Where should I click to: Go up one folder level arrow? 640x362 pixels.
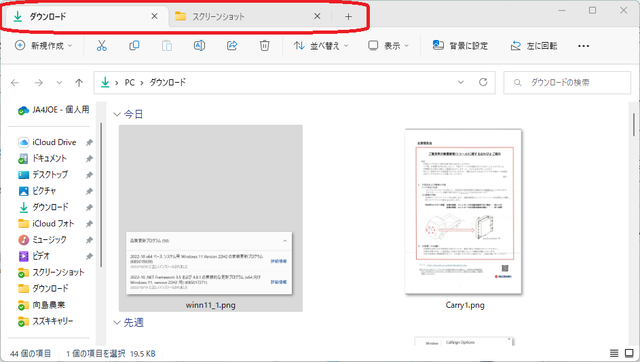coord(79,83)
